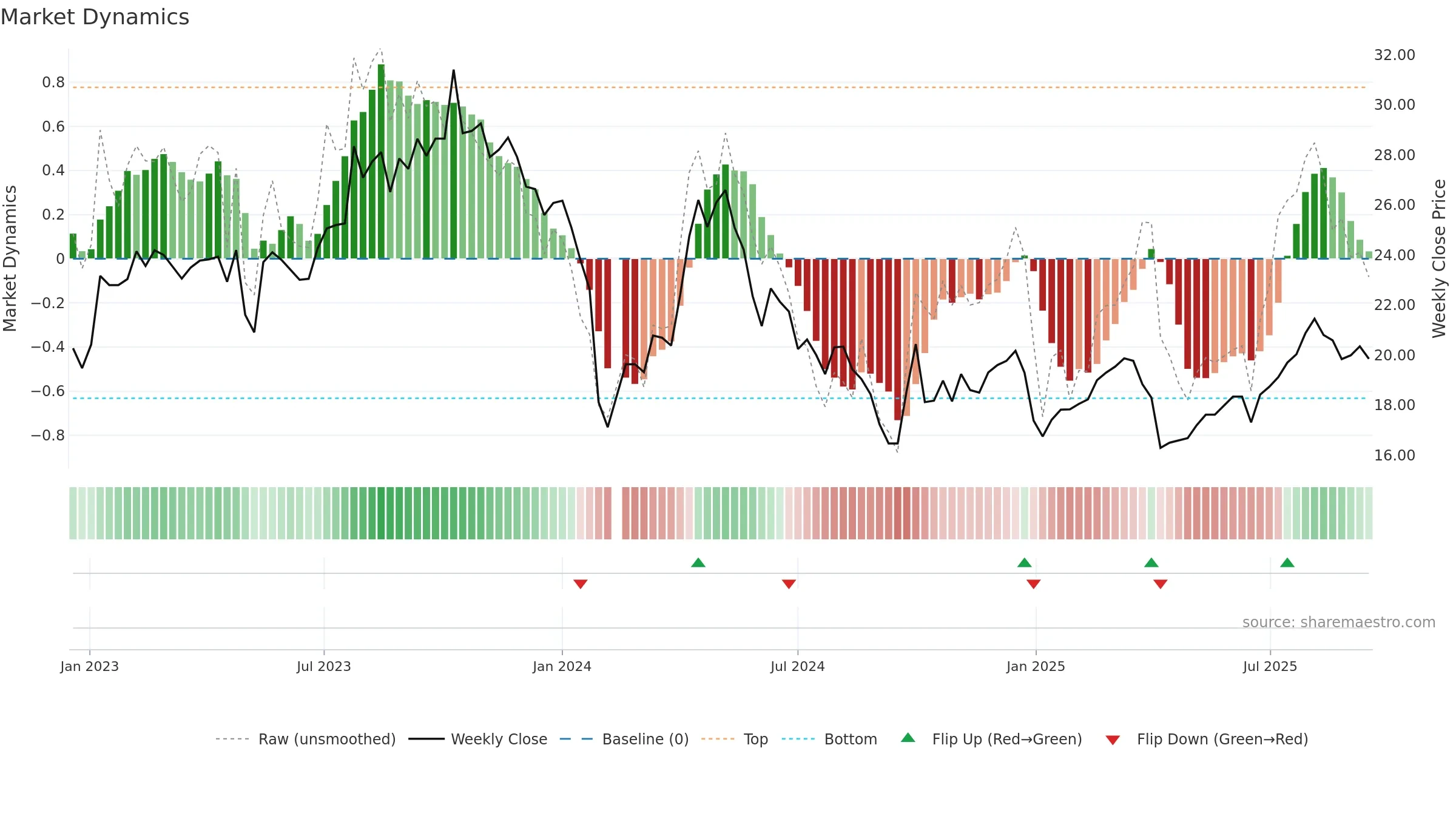Click the red flip-down marker at Jan 2025

click(x=1034, y=584)
